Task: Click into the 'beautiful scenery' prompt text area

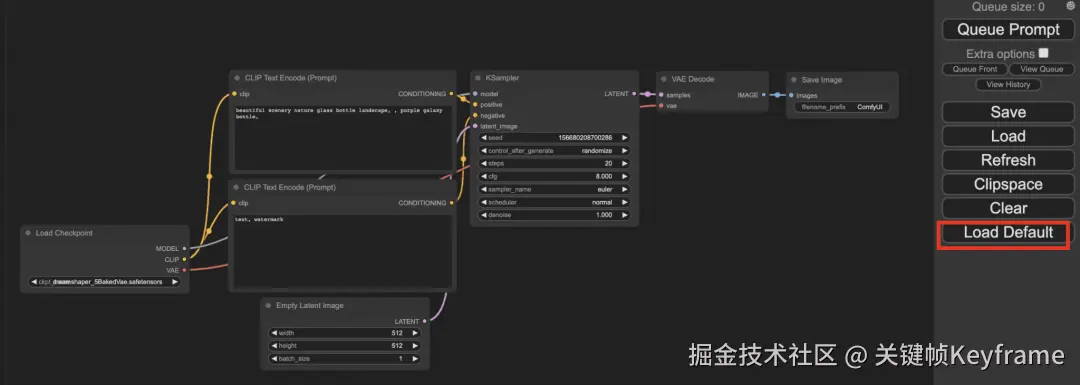Action: pos(343,138)
